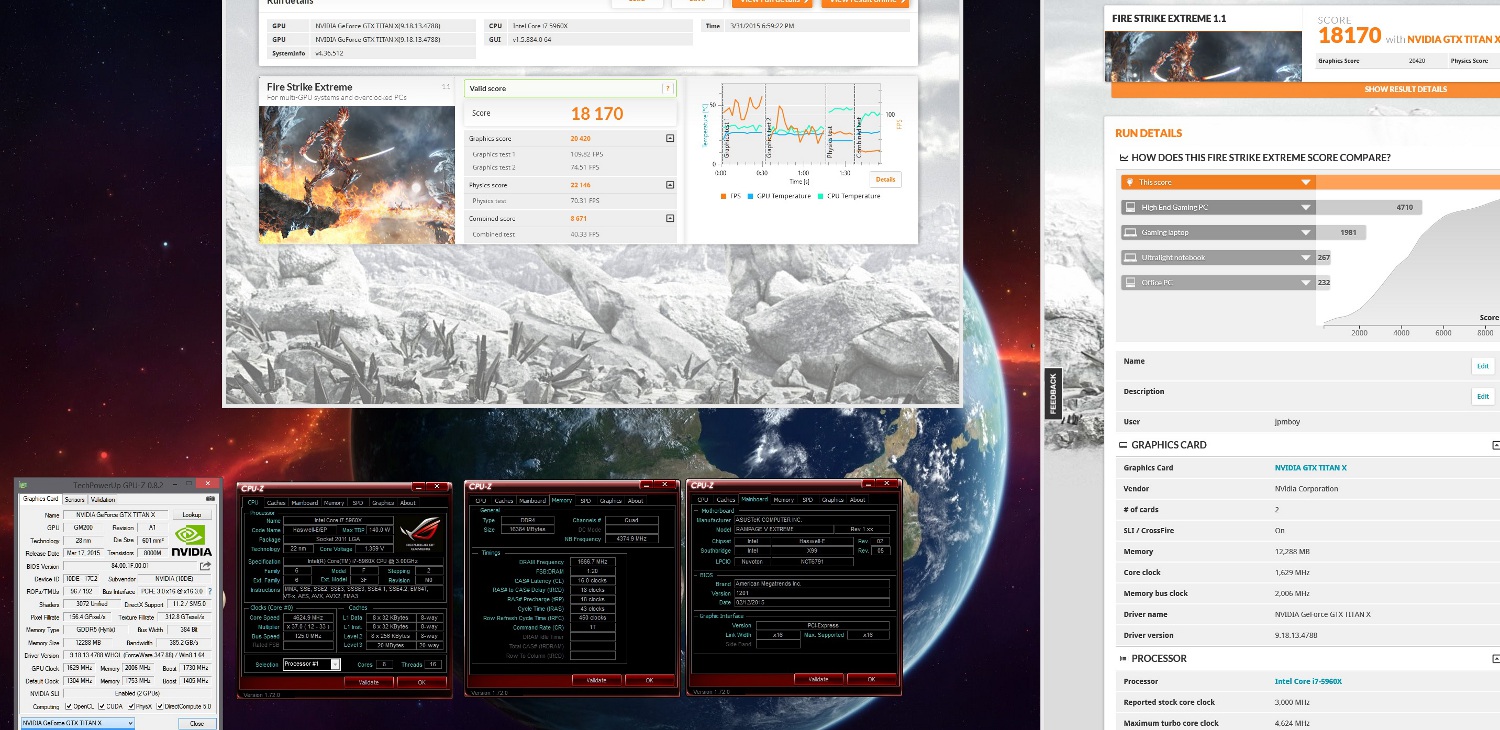Viewport: 1500px width, 730px height.
Task: Collapse the Physics score section
Action: click(670, 185)
